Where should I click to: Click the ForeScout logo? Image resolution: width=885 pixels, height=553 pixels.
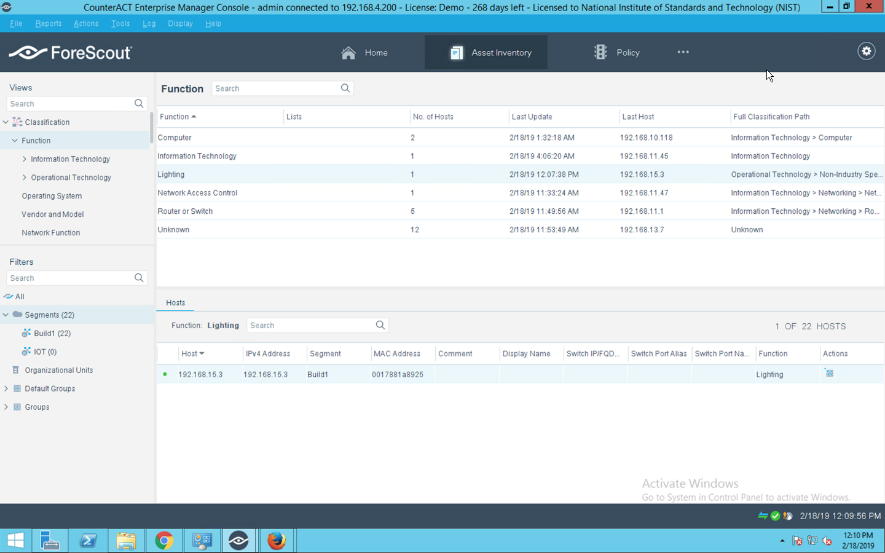click(70, 52)
